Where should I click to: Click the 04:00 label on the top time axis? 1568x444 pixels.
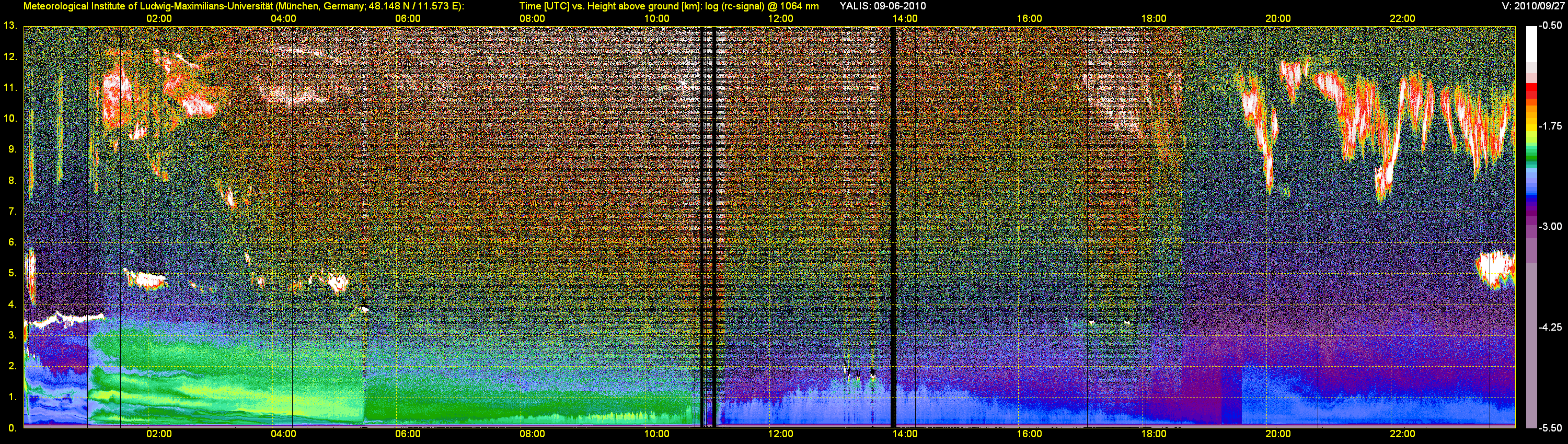tap(283, 19)
